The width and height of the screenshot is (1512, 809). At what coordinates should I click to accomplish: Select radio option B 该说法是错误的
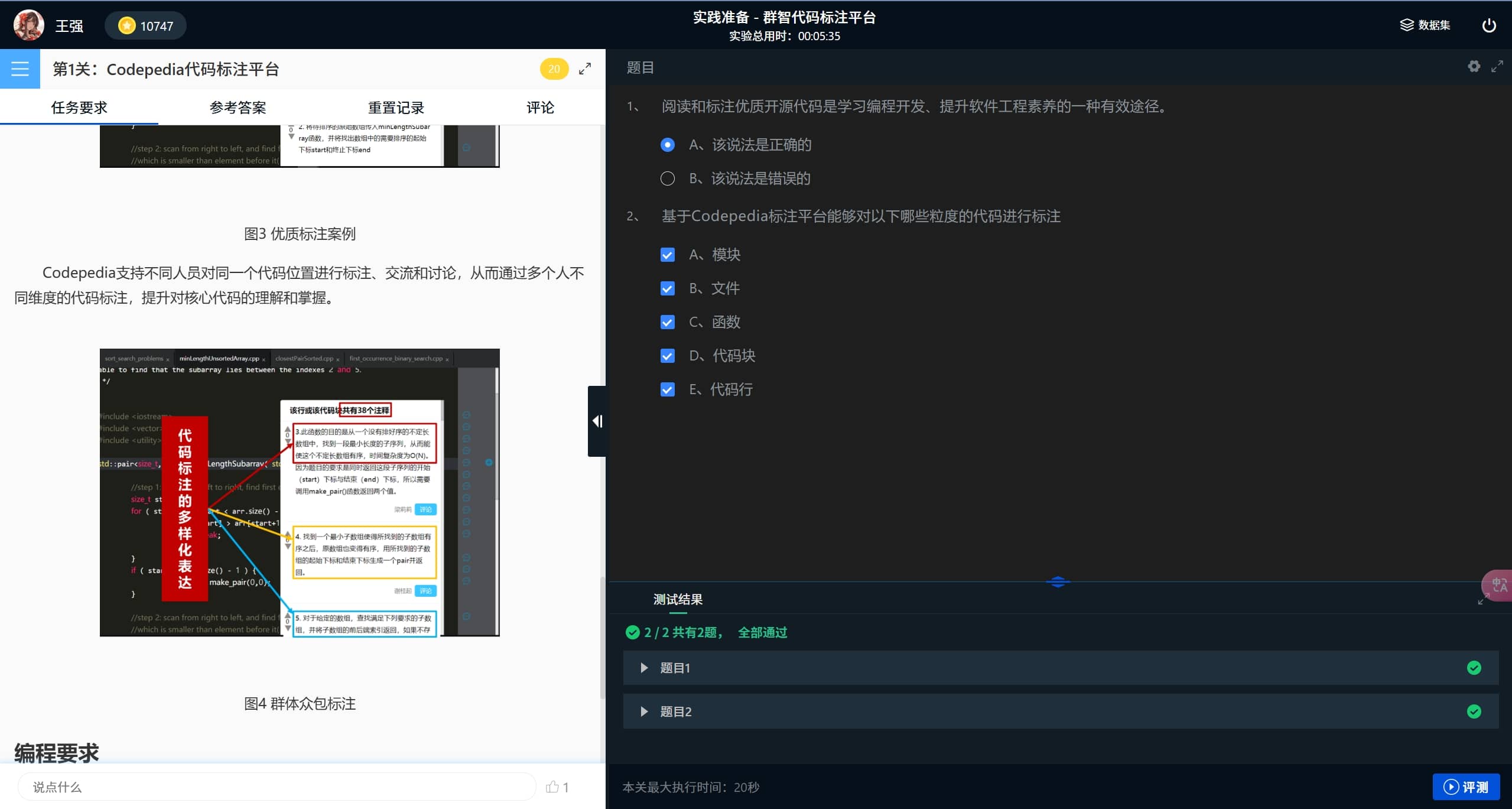click(667, 178)
